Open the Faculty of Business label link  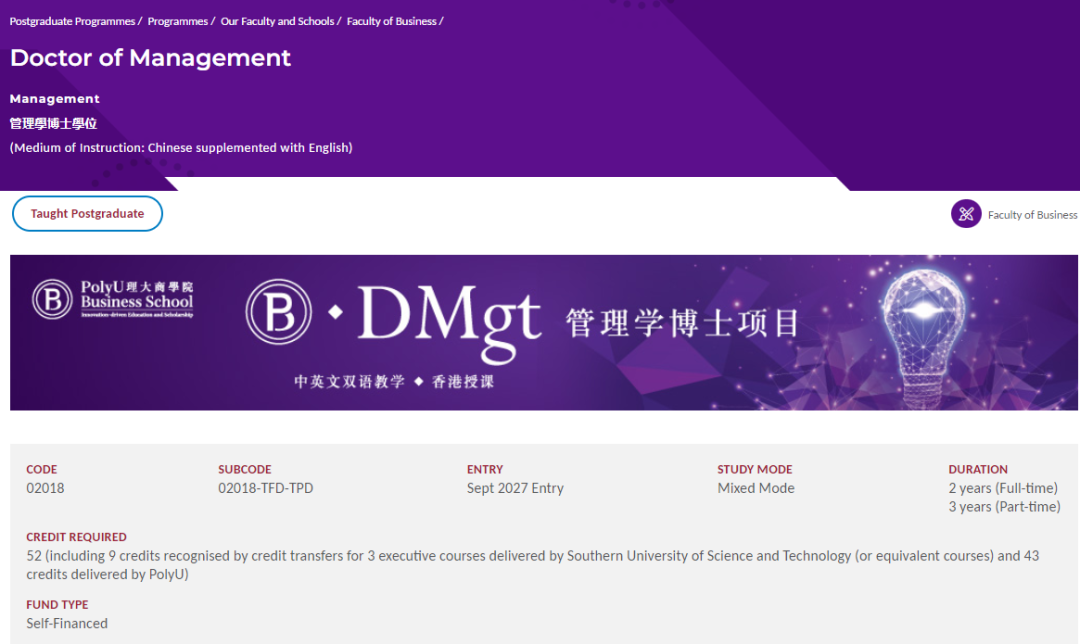[1032, 215]
